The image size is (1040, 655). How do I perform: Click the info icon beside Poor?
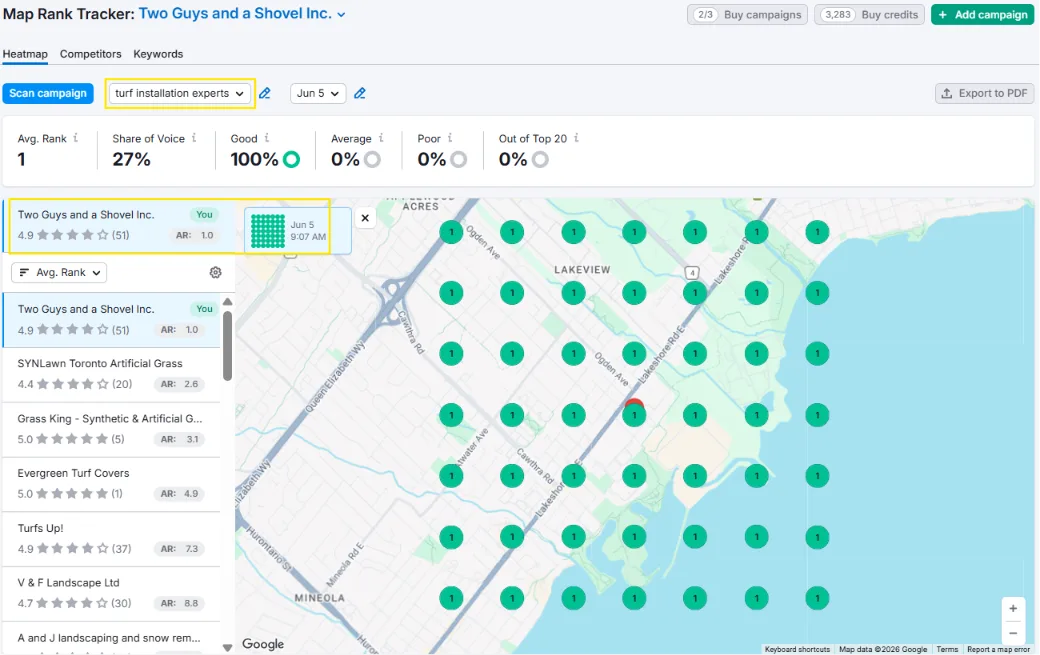click(450, 138)
